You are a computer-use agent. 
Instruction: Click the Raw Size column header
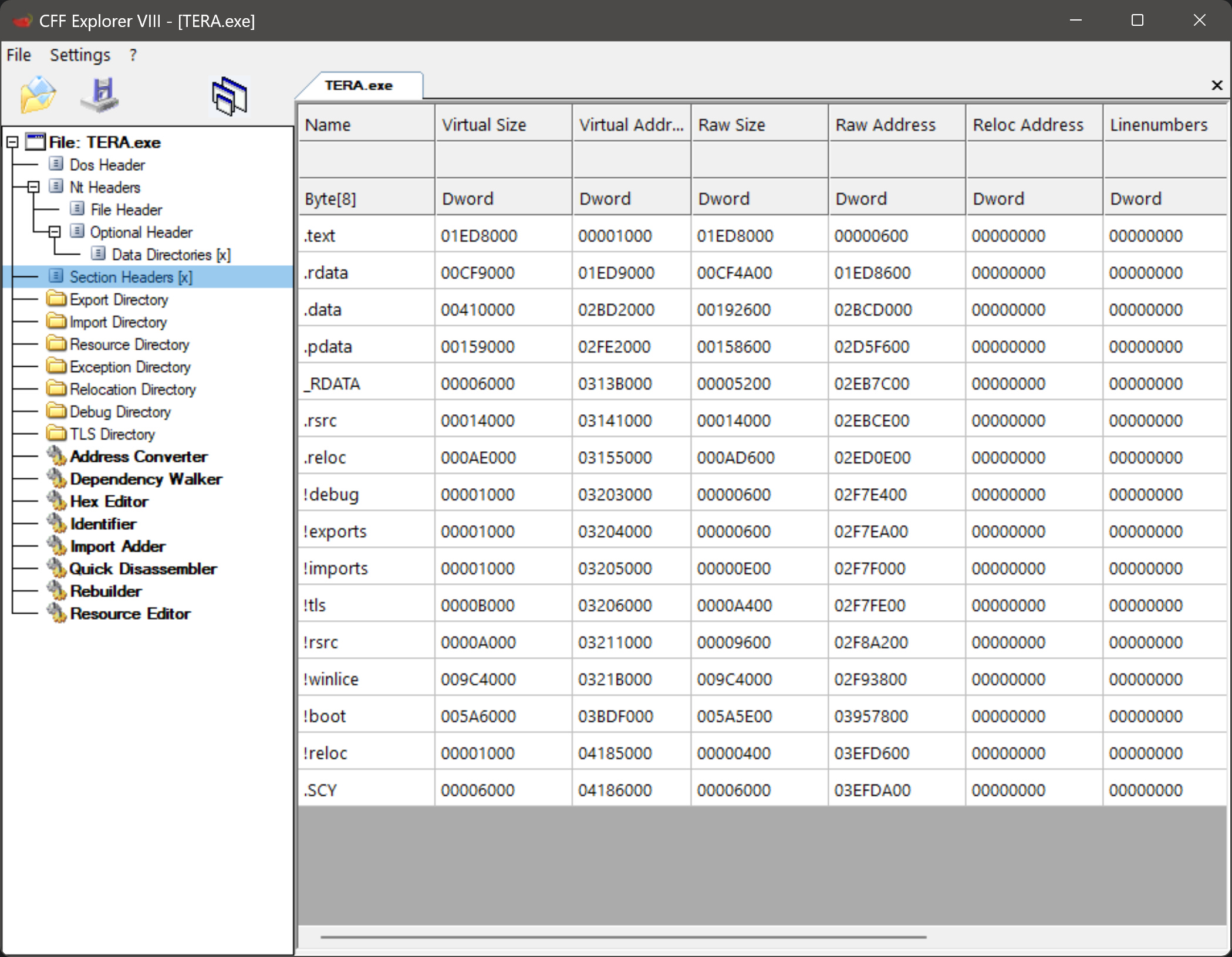[x=760, y=124]
